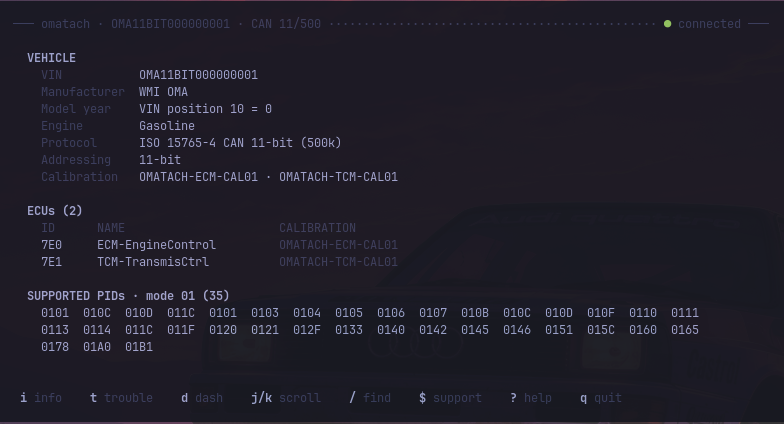Select PID 015C

coord(601,330)
